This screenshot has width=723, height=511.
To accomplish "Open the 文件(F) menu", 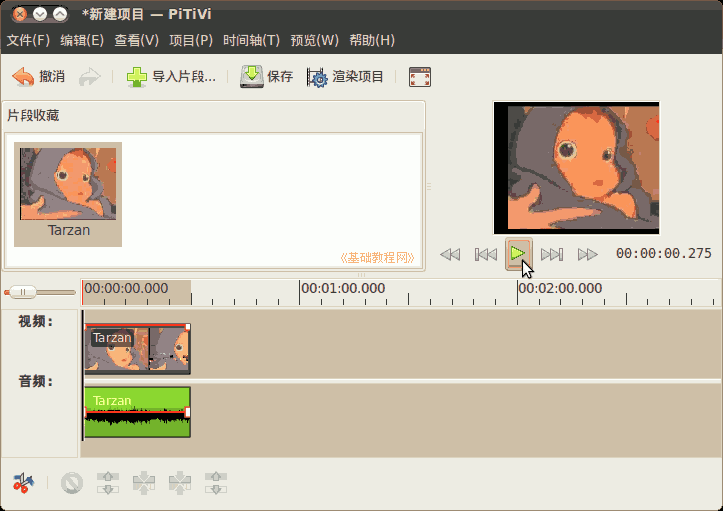I will click(x=28, y=40).
